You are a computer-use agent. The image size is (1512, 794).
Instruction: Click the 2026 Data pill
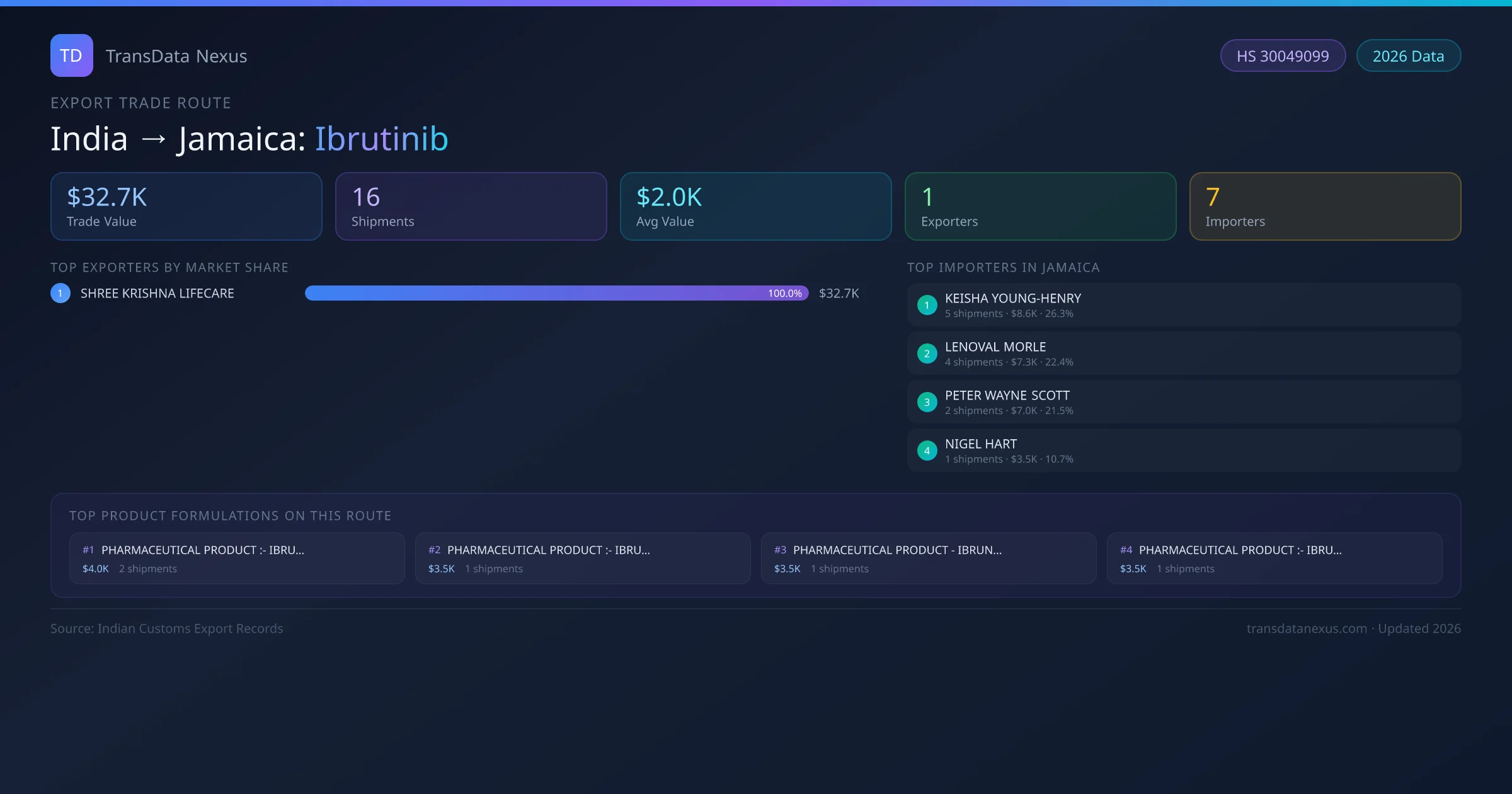(x=1408, y=56)
